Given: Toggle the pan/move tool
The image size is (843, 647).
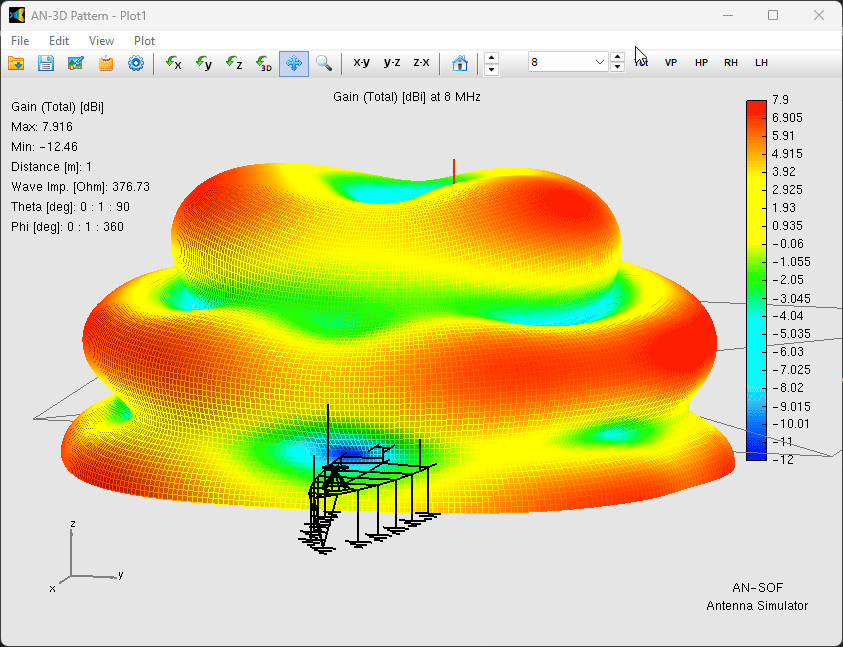Looking at the screenshot, I should (x=294, y=63).
